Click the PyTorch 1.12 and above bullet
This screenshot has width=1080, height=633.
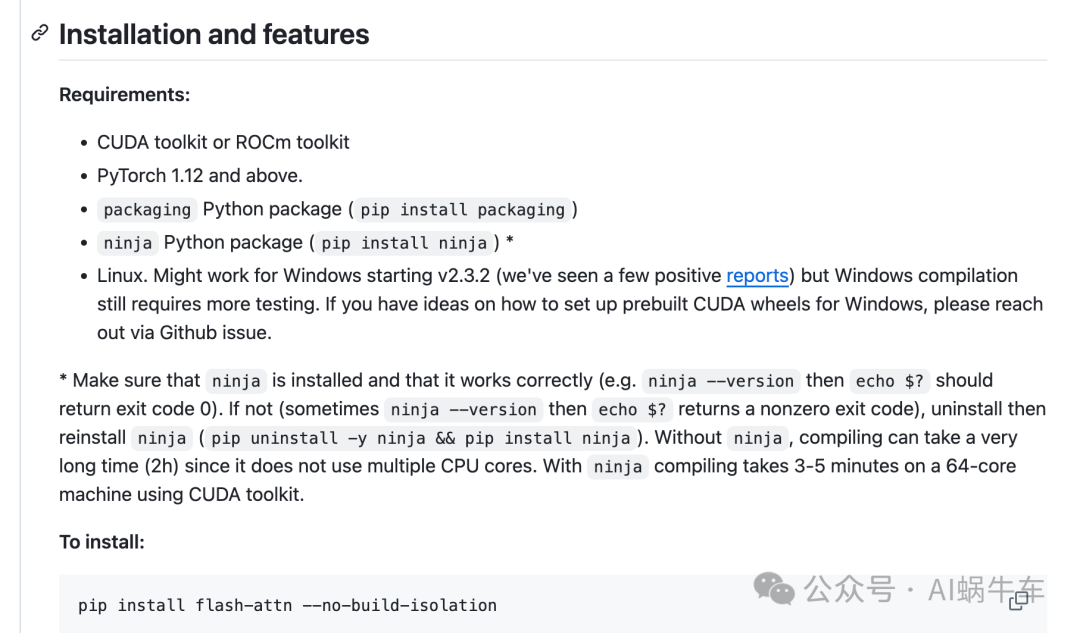(x=199, y=176)
